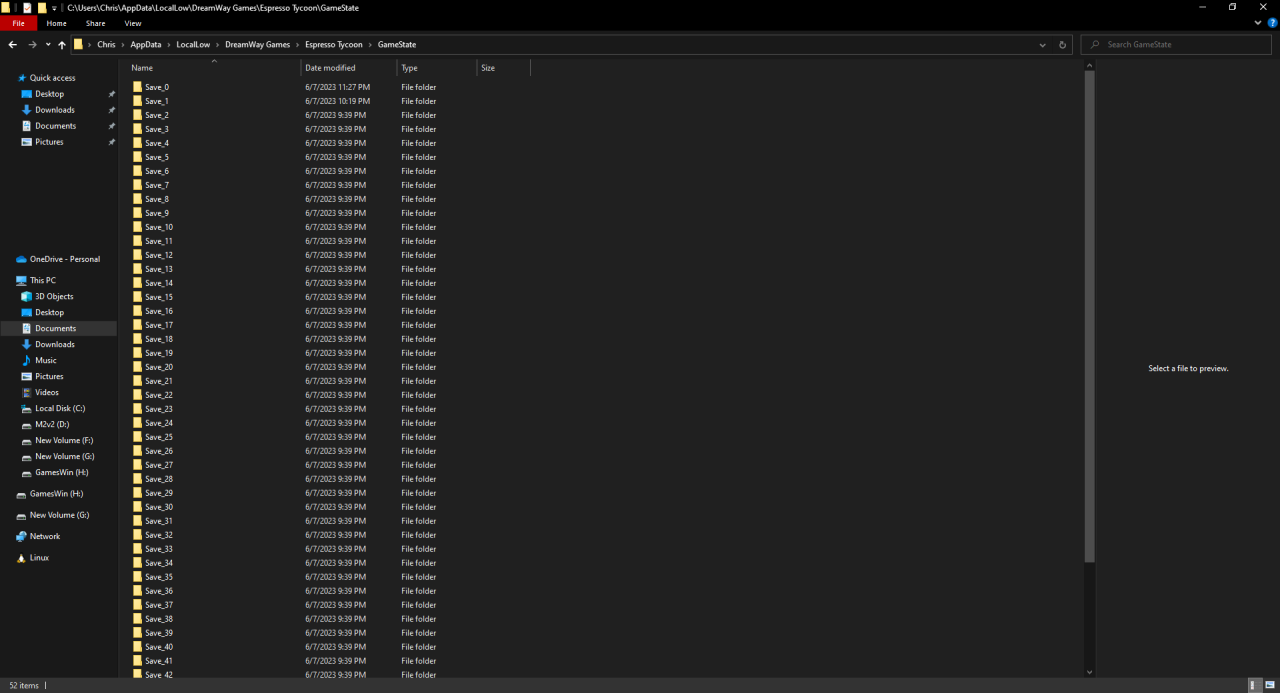Open the address bar history dropdown
The height and width of the screenshot is (693, 1280).
point(1043,45)
